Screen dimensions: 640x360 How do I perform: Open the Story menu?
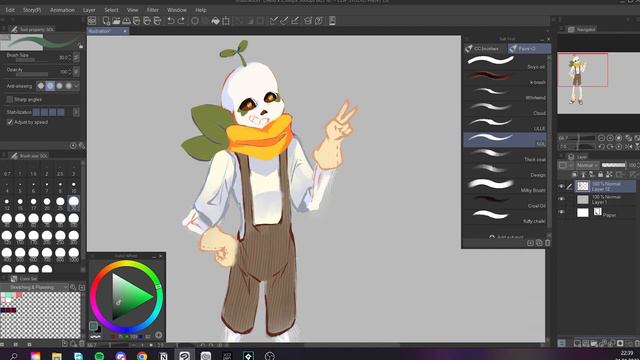(x=32, y=10)
